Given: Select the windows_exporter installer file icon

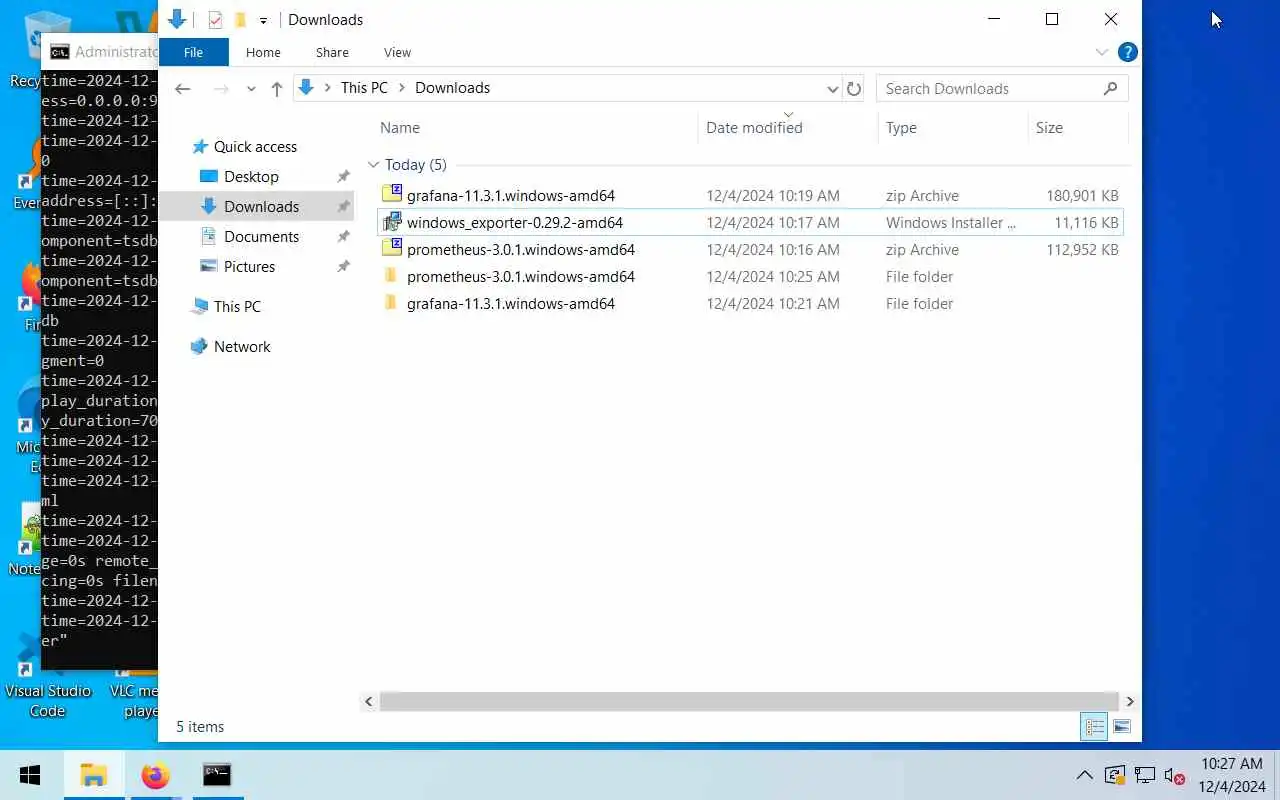Looking at the screenshot, I should point(391,222).
